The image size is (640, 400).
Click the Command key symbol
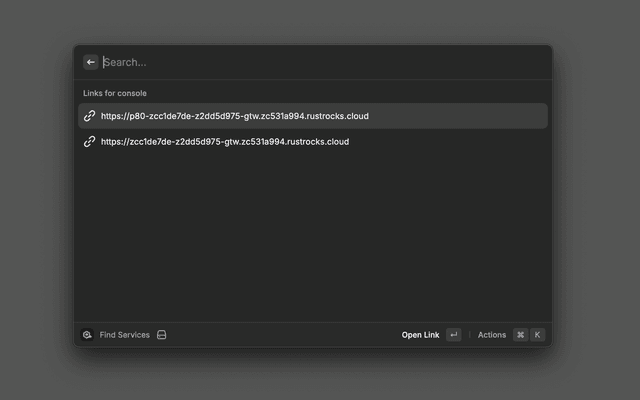click(x=520, y=335)
